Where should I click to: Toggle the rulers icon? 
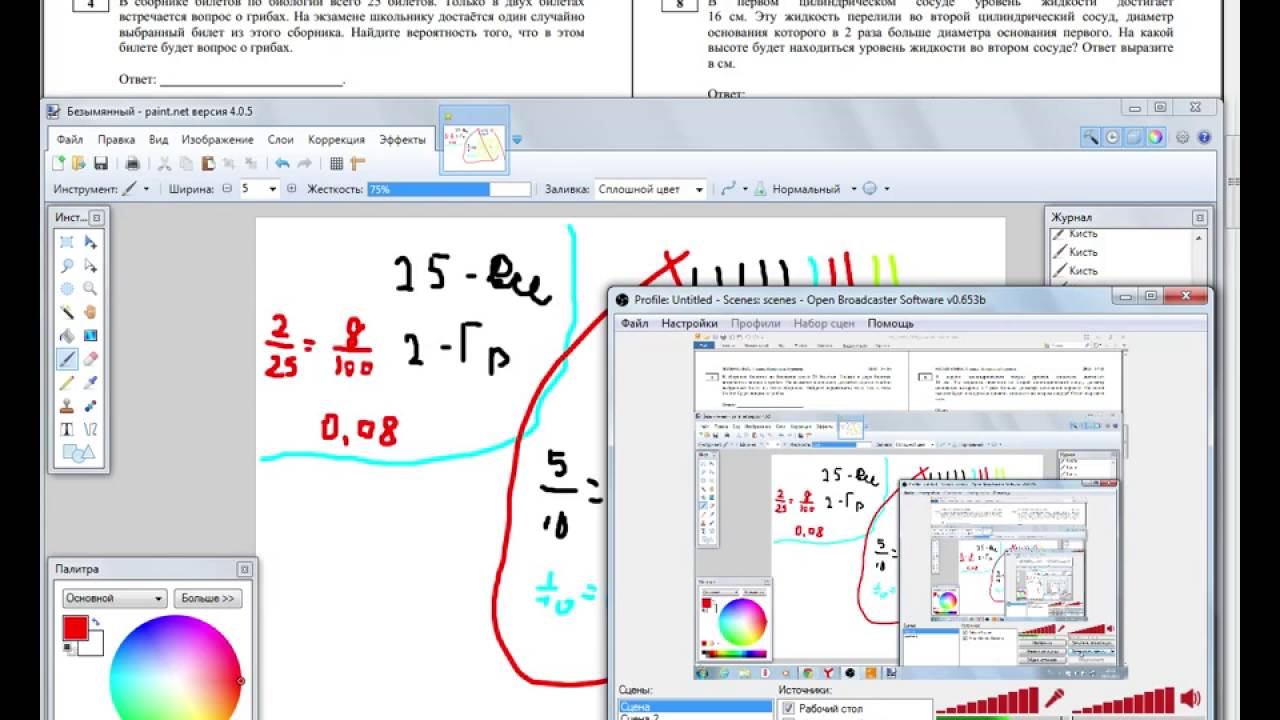358,163
